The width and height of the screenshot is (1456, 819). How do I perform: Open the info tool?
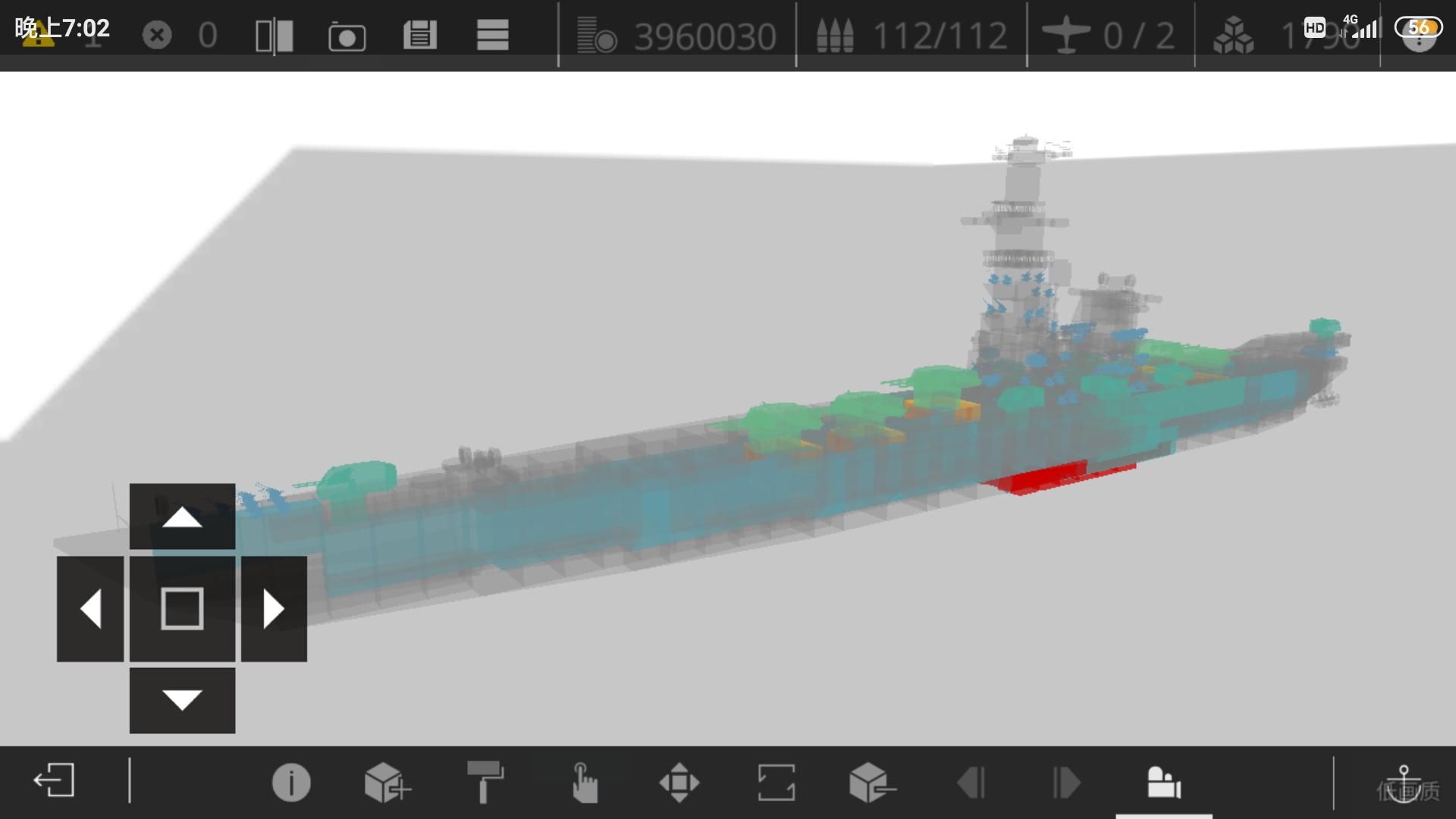coord(291,782)
